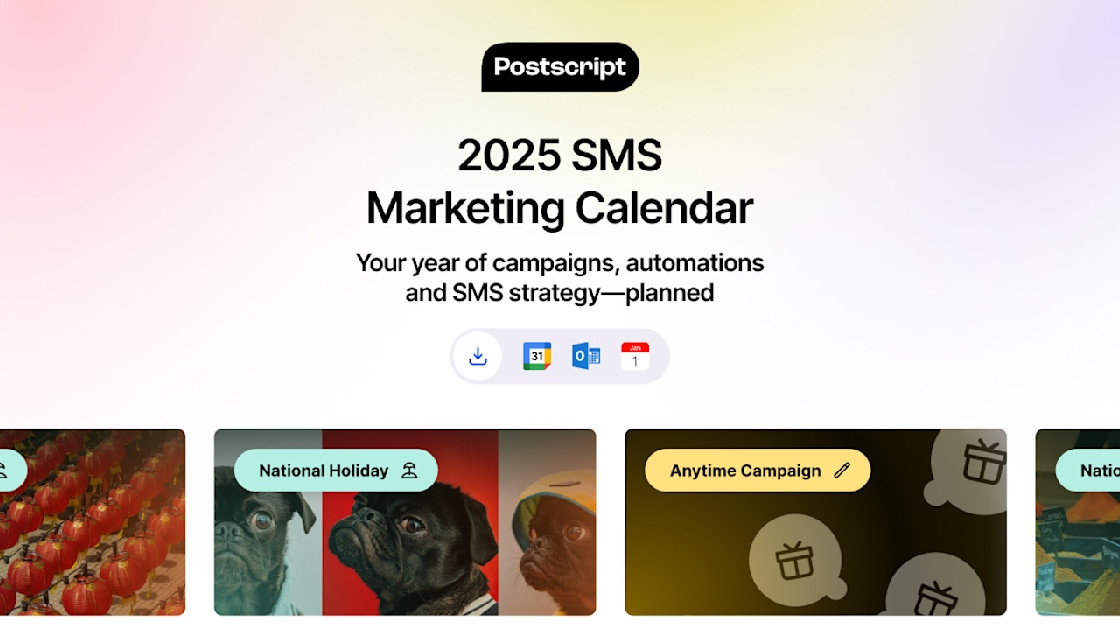This screenshot has width=1120, height=630.
Task: Open the spice market card at the screen edge
Action: (1078, 522)
